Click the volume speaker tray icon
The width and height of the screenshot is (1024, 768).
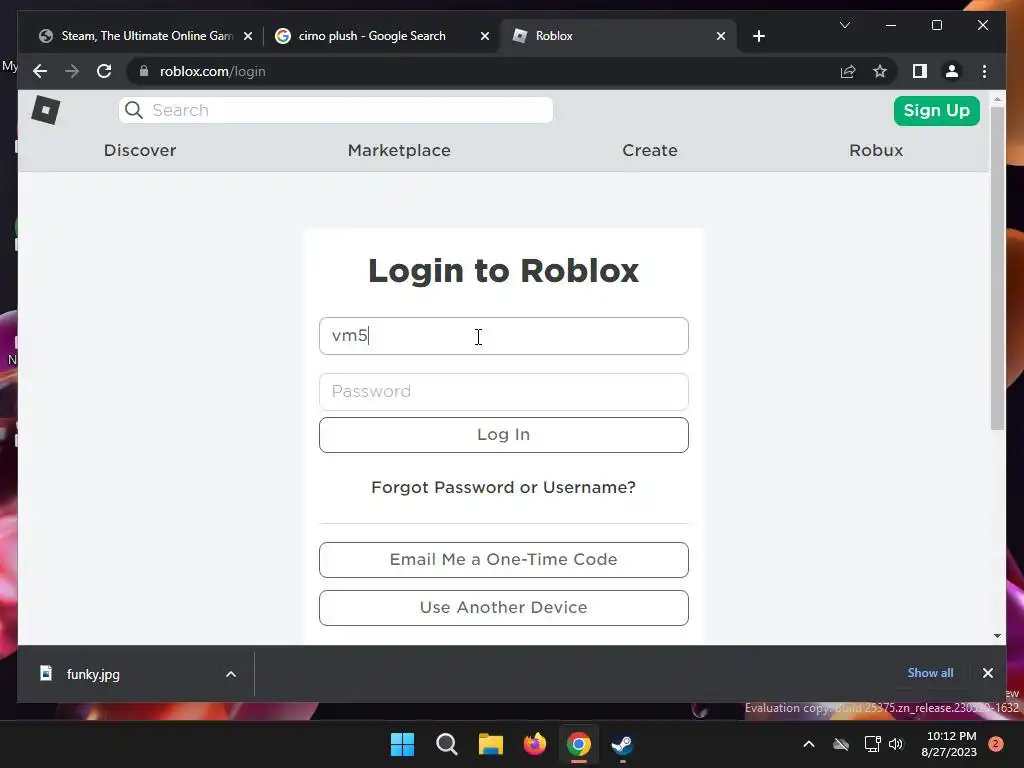(896, 744)
